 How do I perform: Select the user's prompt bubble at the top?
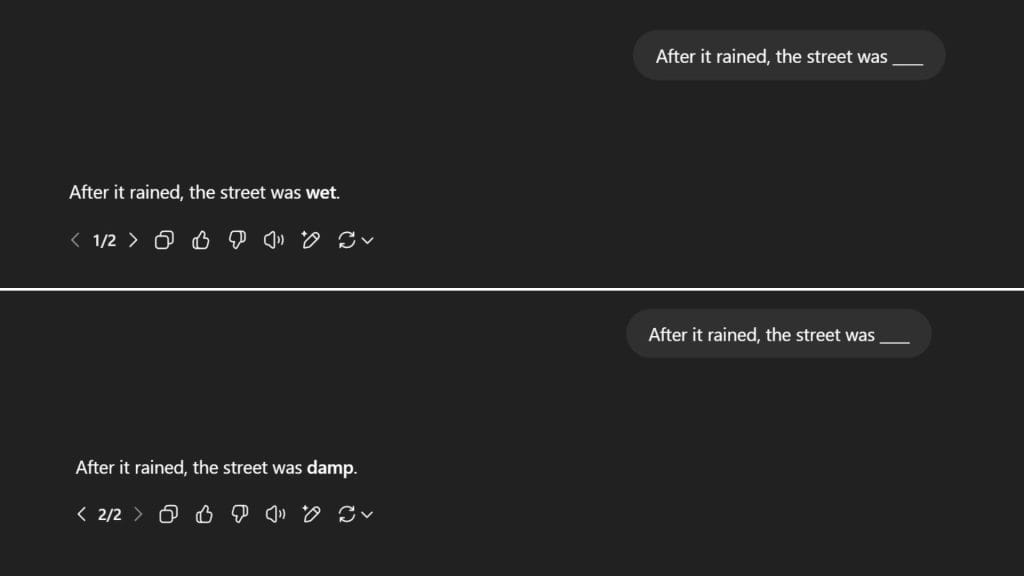coord(789,55)
